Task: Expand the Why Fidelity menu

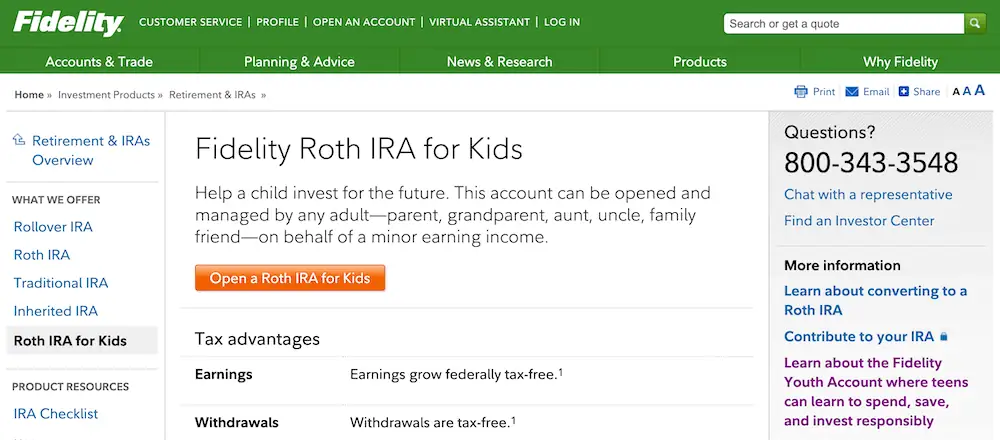Action: [900, 61]
